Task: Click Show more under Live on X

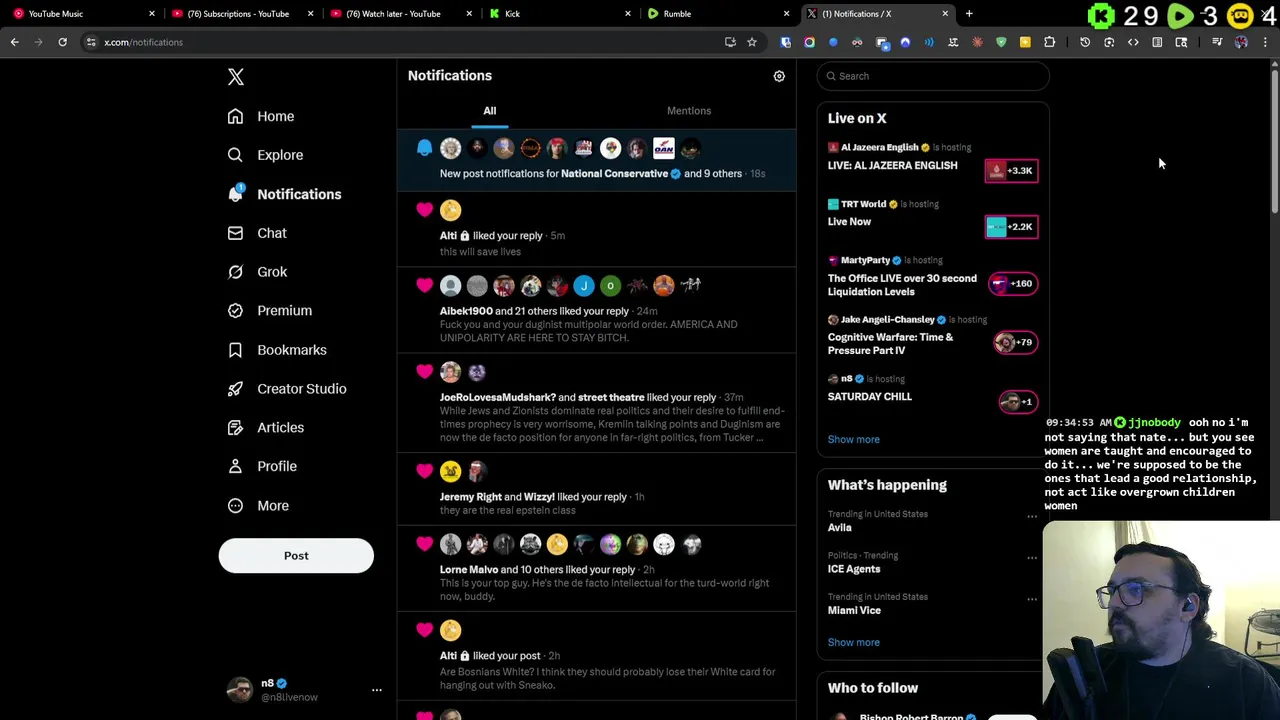Action: click(x=854, y=439)
